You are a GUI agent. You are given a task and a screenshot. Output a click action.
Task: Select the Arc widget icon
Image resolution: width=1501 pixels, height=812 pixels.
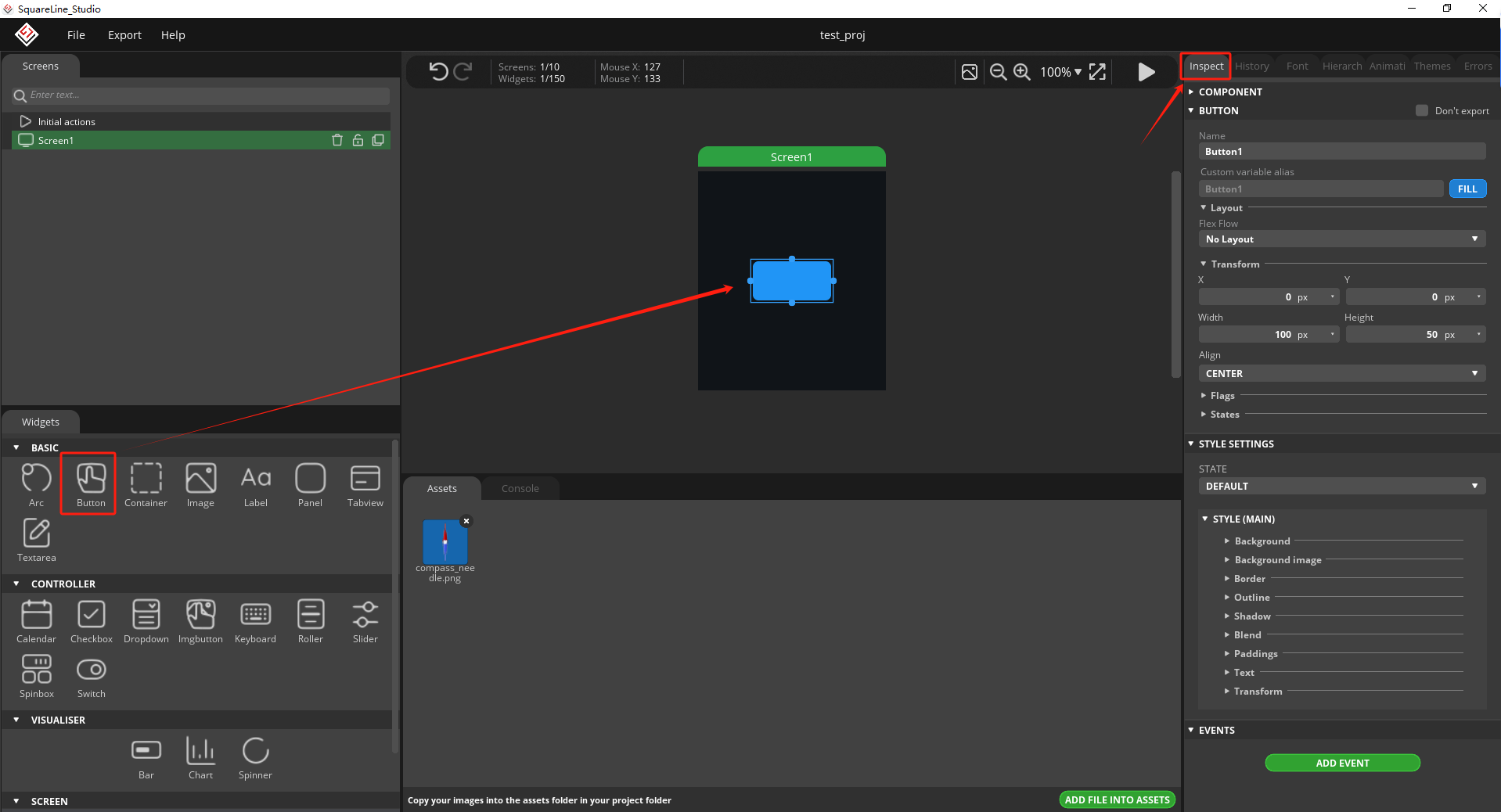coord(36,479)
